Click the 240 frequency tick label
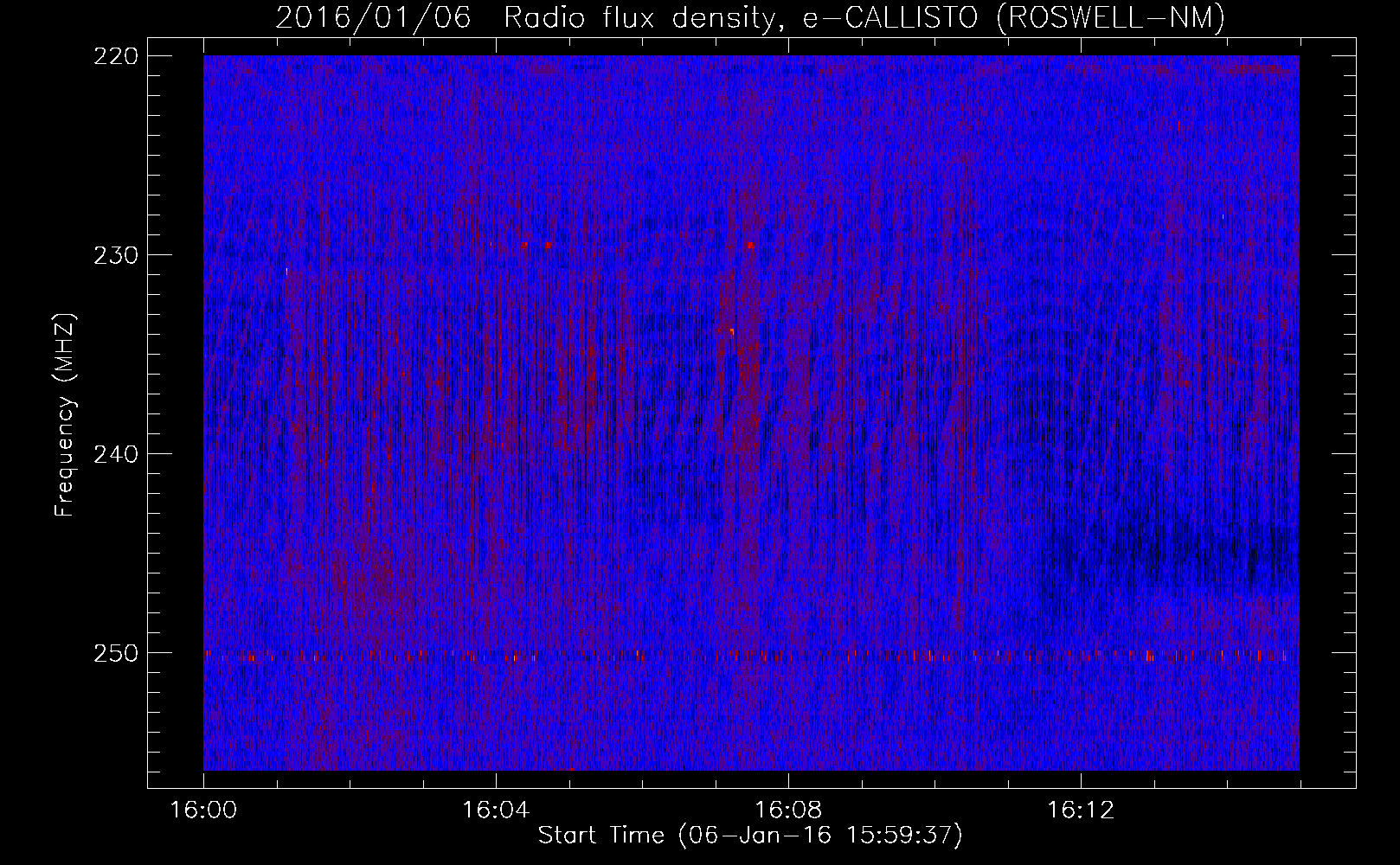Viewport: 1400px width, 865px height. click(115, 454)
